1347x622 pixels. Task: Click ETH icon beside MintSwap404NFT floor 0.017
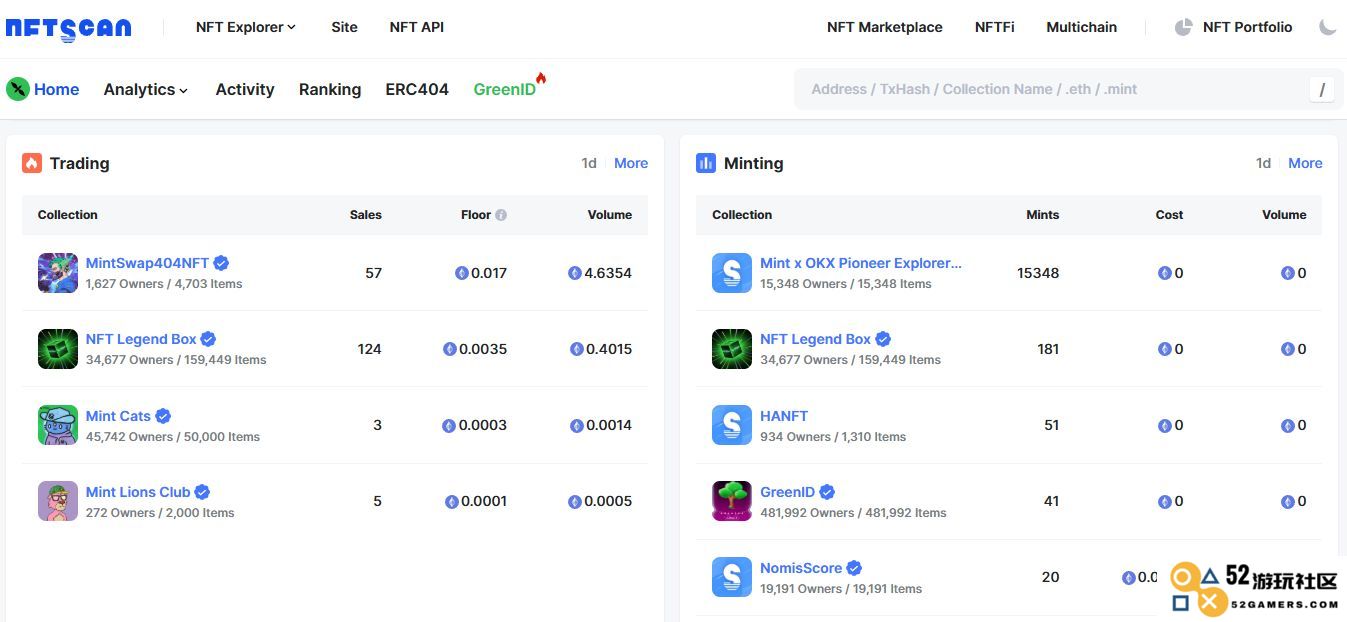point(462,273)
